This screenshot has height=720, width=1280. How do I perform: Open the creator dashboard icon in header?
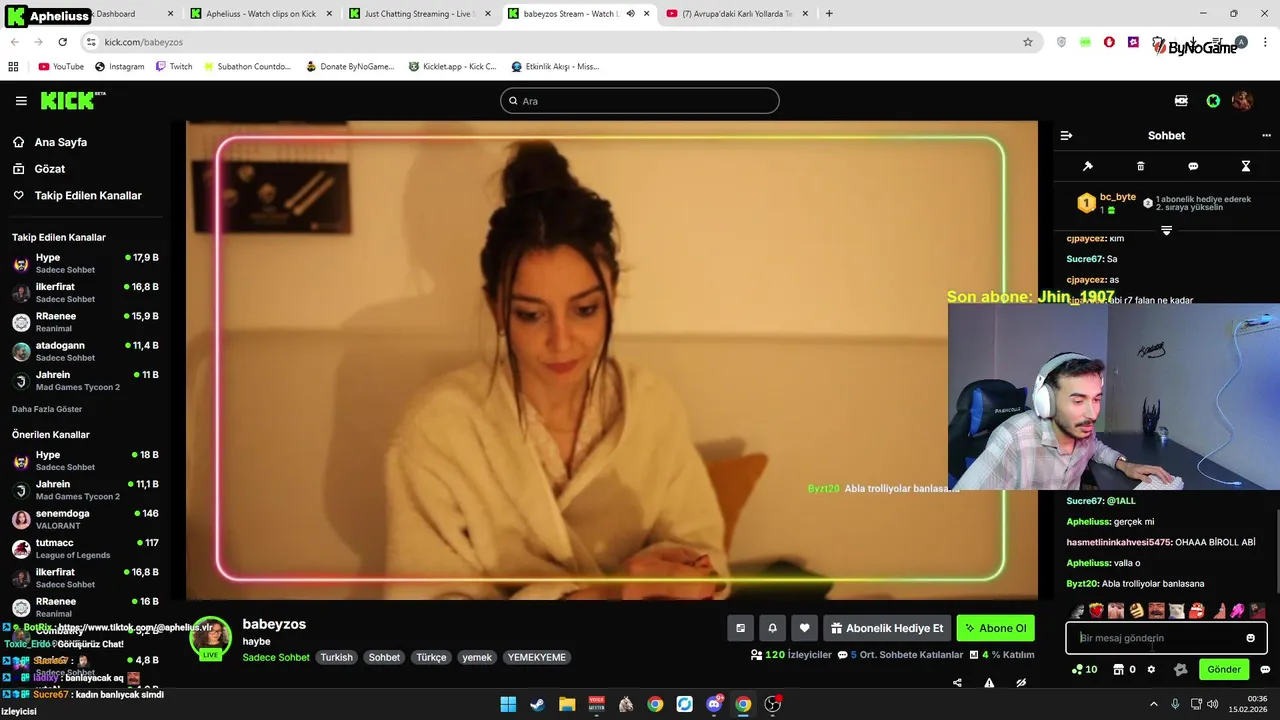pos(1181,101)
